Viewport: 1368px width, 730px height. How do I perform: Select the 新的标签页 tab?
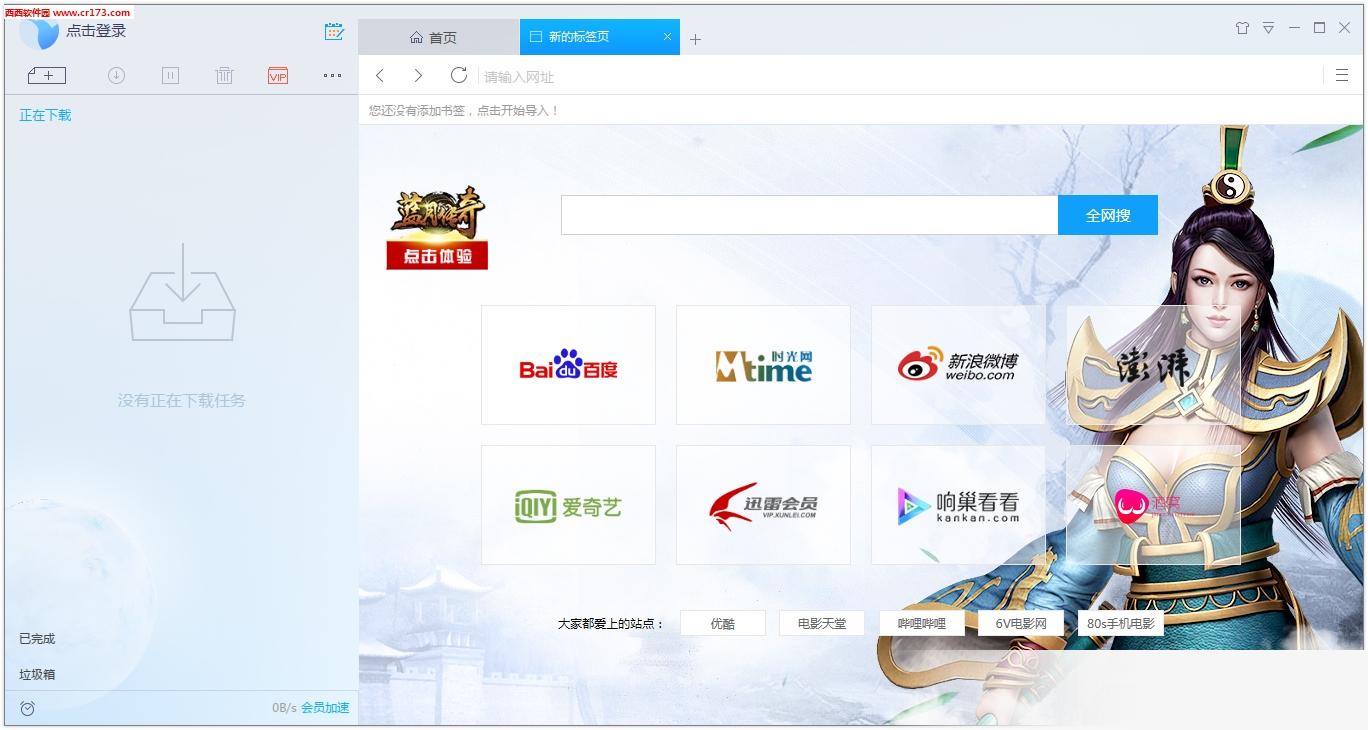coord(599,37)
